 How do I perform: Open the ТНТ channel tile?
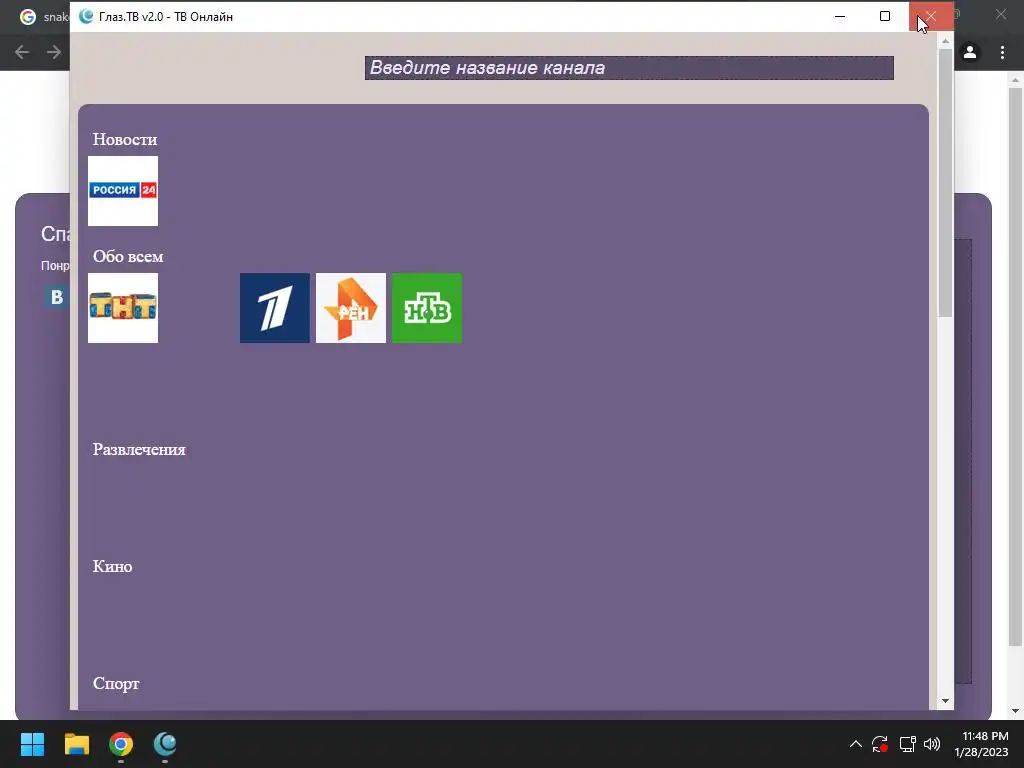click(123, 308)
